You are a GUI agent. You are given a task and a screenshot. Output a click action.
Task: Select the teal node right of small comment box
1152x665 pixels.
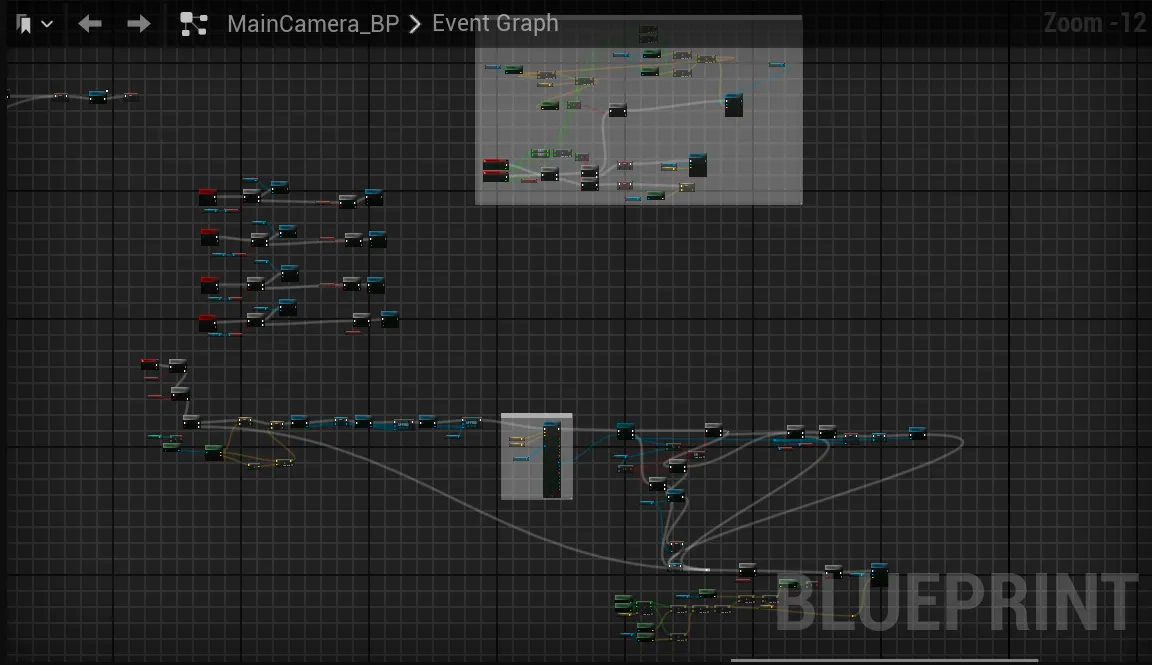(625, 431)
